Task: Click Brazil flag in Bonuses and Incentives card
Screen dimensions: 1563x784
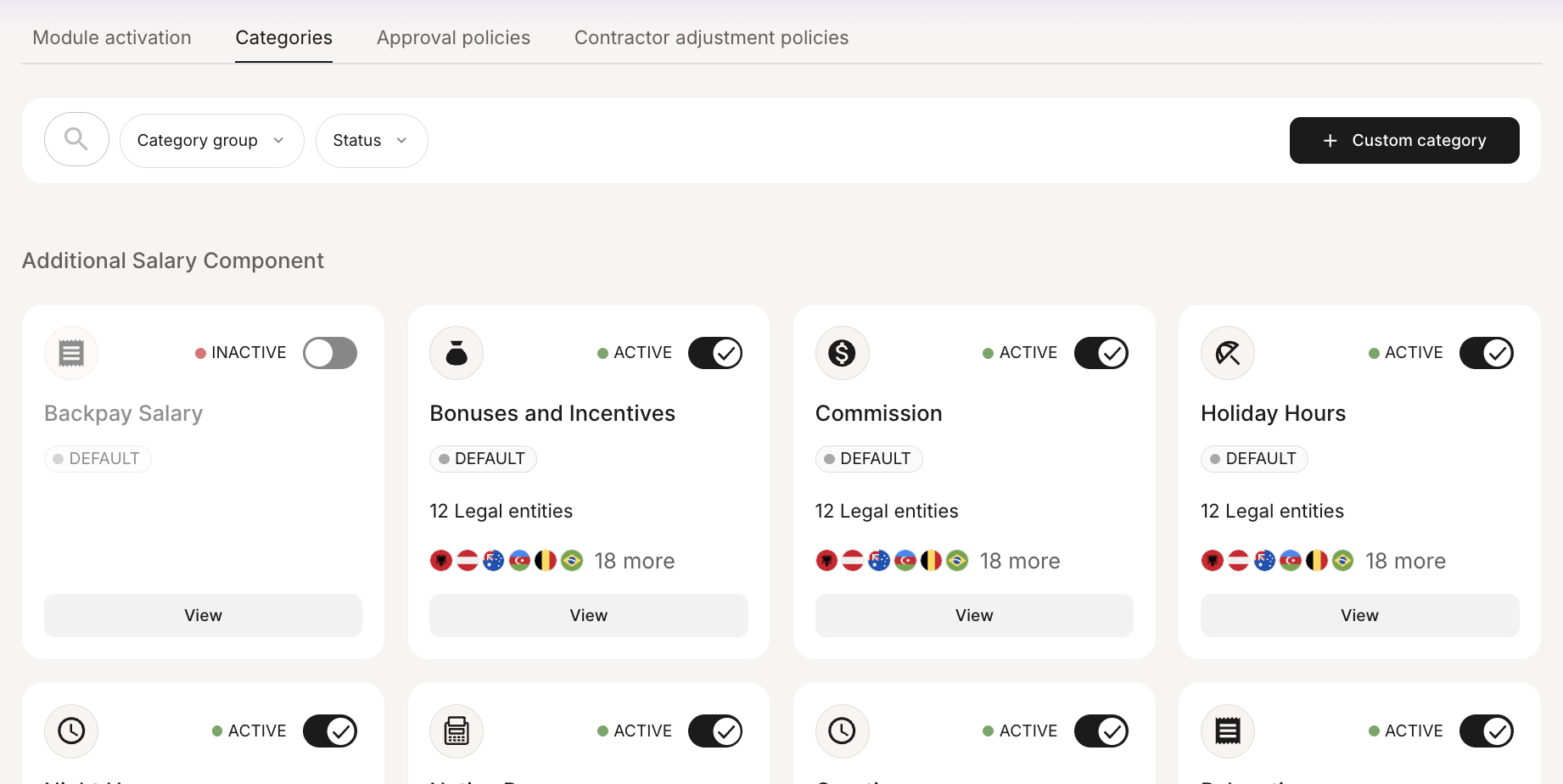Action: pos(572,561)
